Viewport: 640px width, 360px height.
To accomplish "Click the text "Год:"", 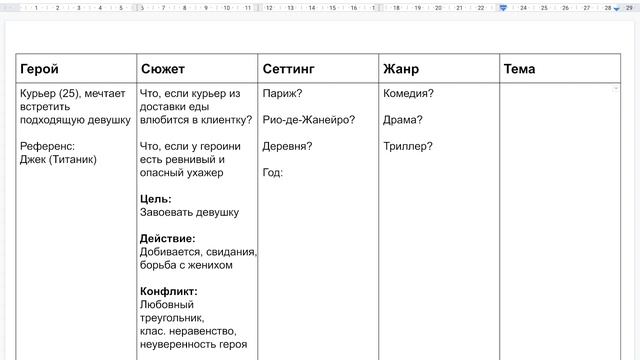I will tap(273, 173).
